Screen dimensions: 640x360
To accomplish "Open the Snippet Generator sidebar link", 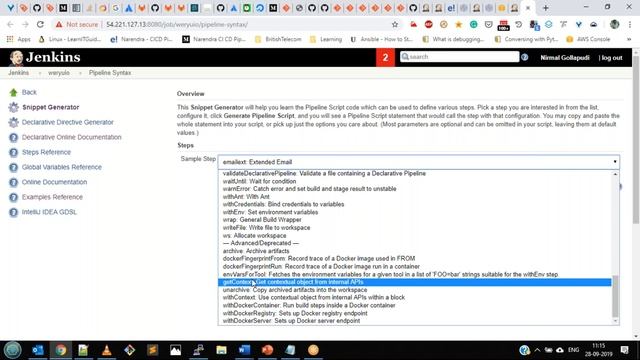I will (51, 107).
